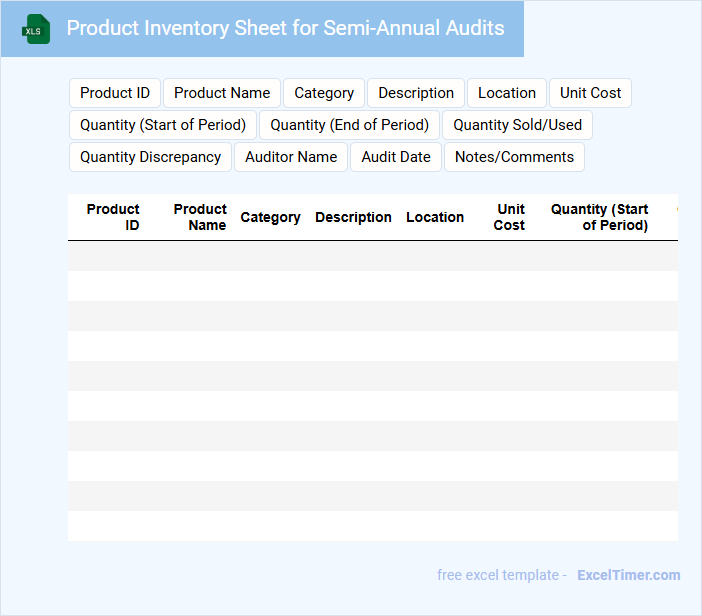Open the ExcelTimer.com link

click(x=628, y=575)
